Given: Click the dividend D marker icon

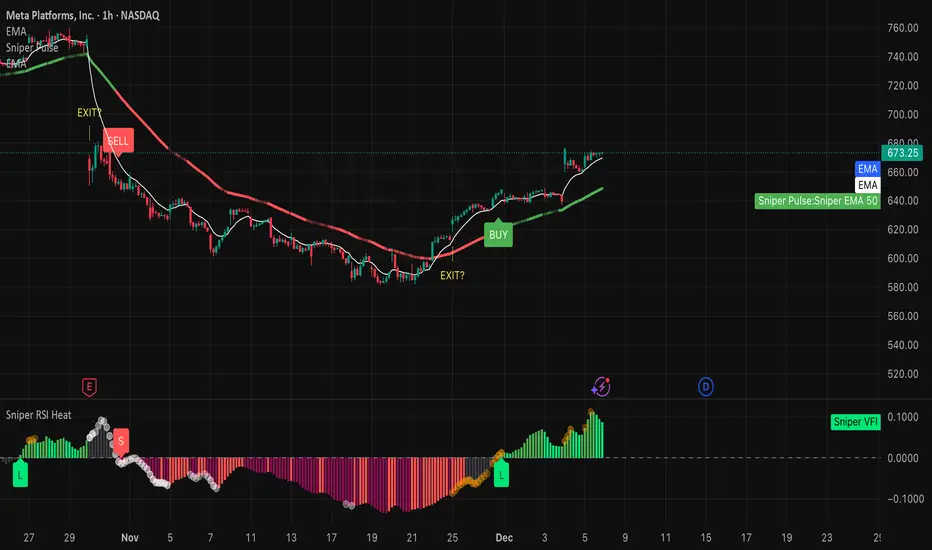Looking at the screenshot, I should 706,387.
